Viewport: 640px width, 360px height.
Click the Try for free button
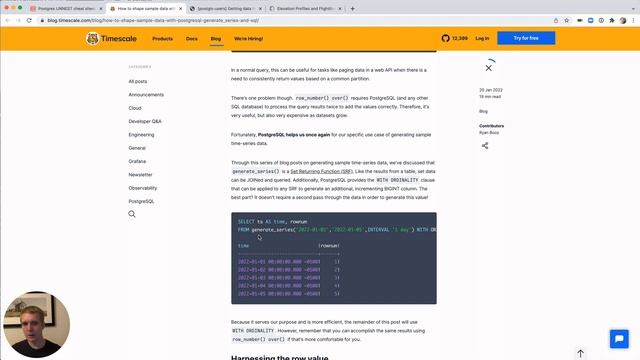point(526,38)
